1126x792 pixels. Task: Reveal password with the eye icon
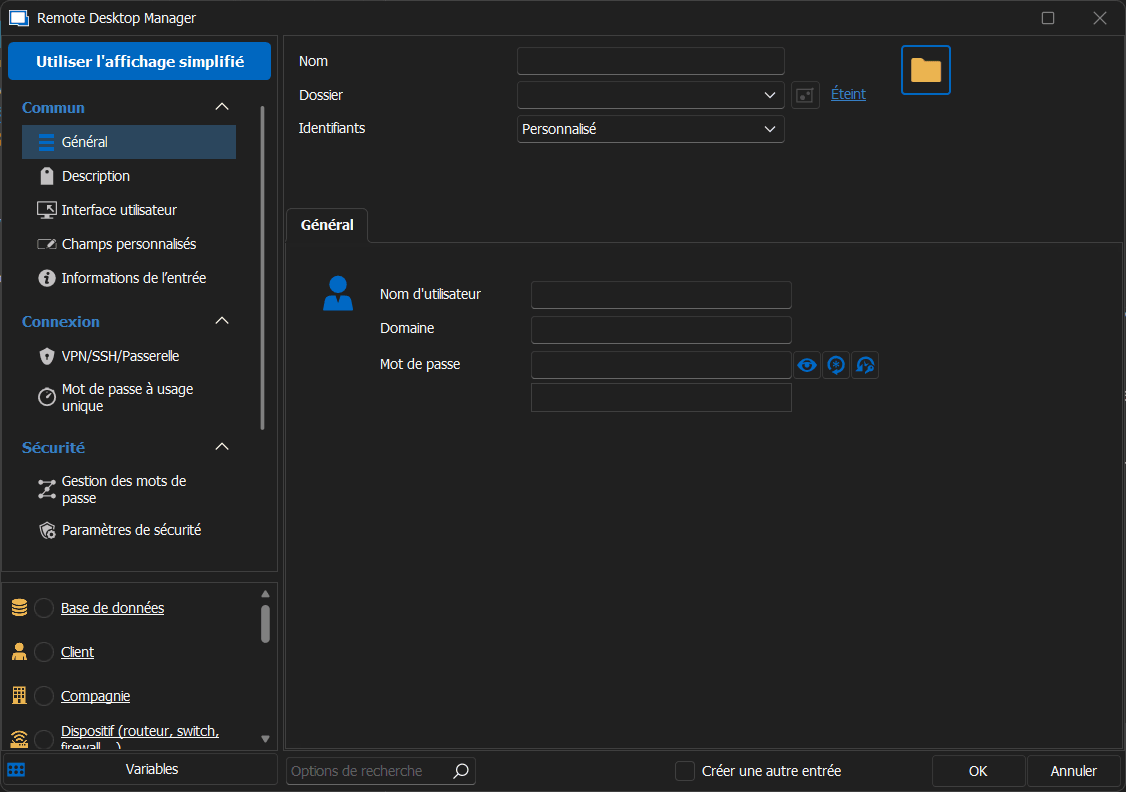(x=807, y=366)
